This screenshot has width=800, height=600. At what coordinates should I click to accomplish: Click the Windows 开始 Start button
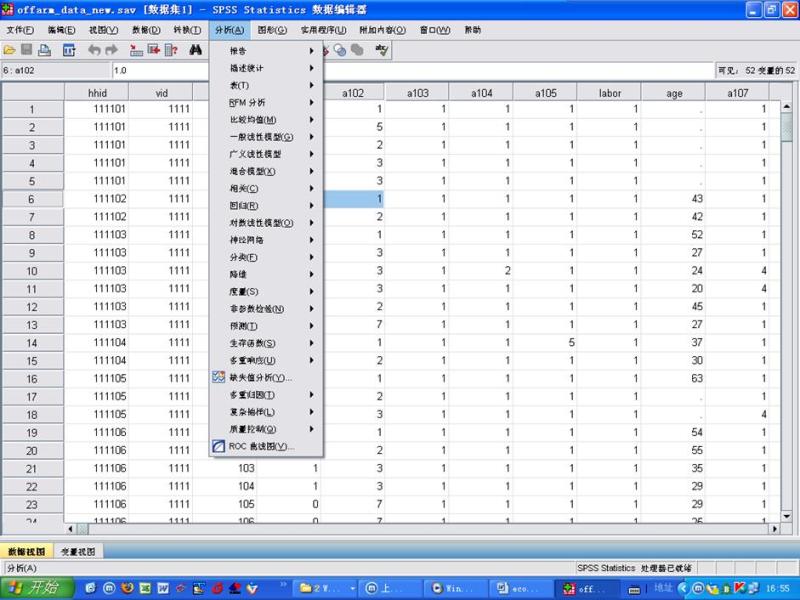click(x=37, y=588)
